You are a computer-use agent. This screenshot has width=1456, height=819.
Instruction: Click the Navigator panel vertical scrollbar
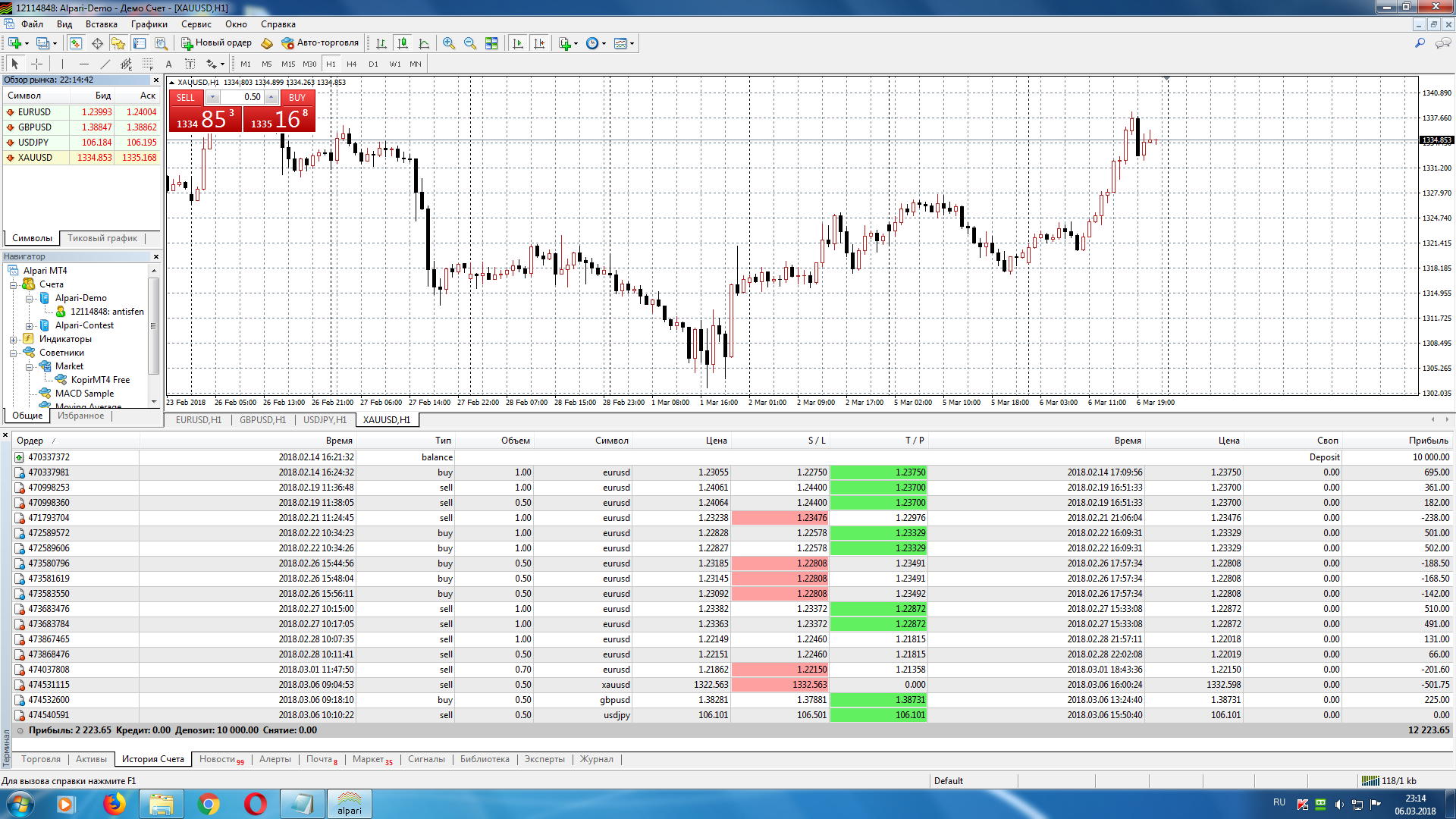[153, 326]
